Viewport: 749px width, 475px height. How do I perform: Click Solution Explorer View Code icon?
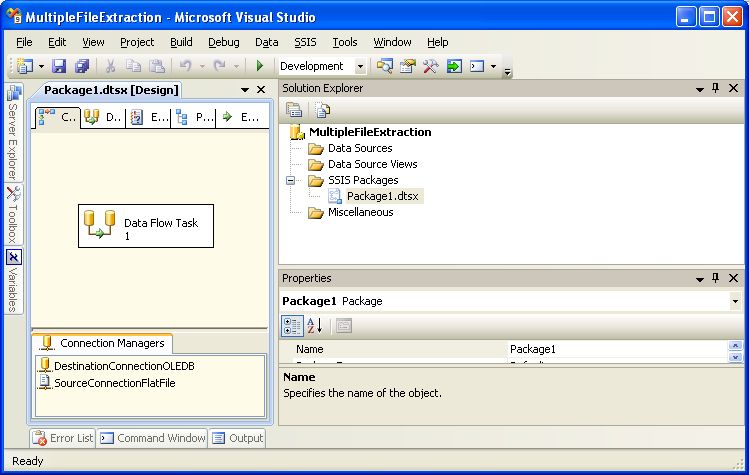pyautogui.click(x=322, y=110)
